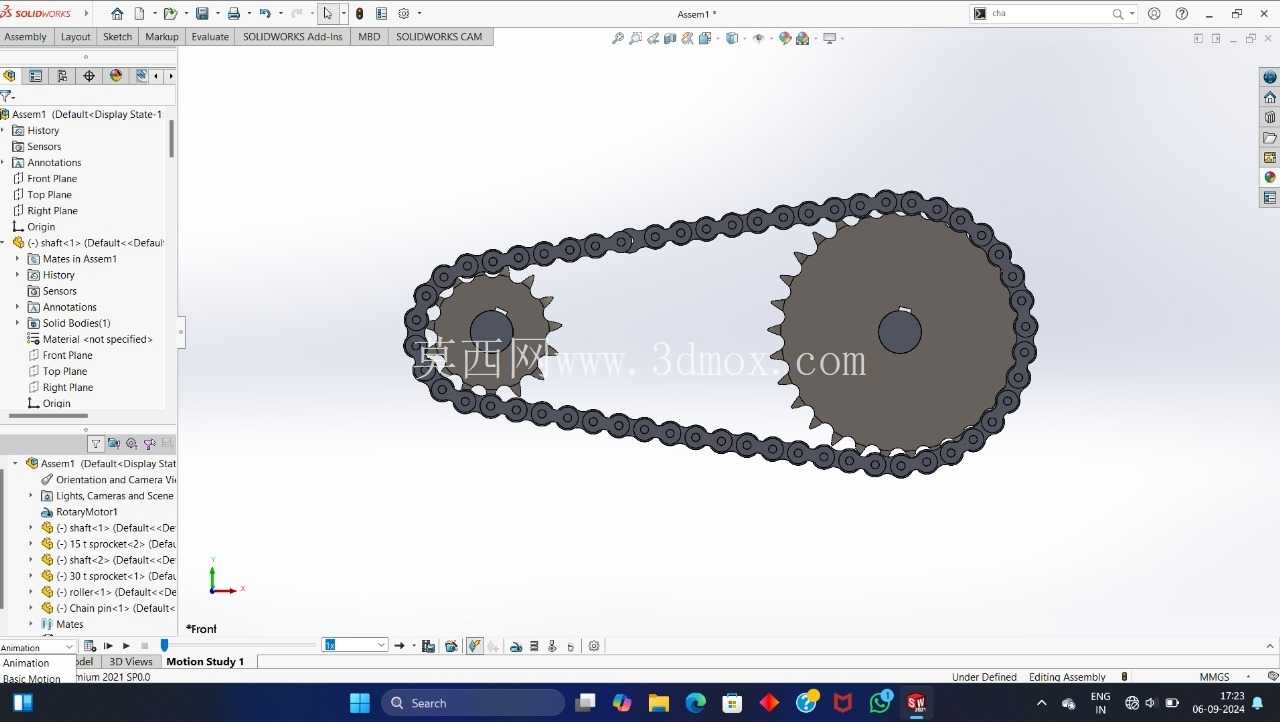Image resolution: width=1280 pixels, height=722 pixels.
Task: Open File Explorer tab in the task pane
Action: pyautogui.click(x=1270, y=137)
